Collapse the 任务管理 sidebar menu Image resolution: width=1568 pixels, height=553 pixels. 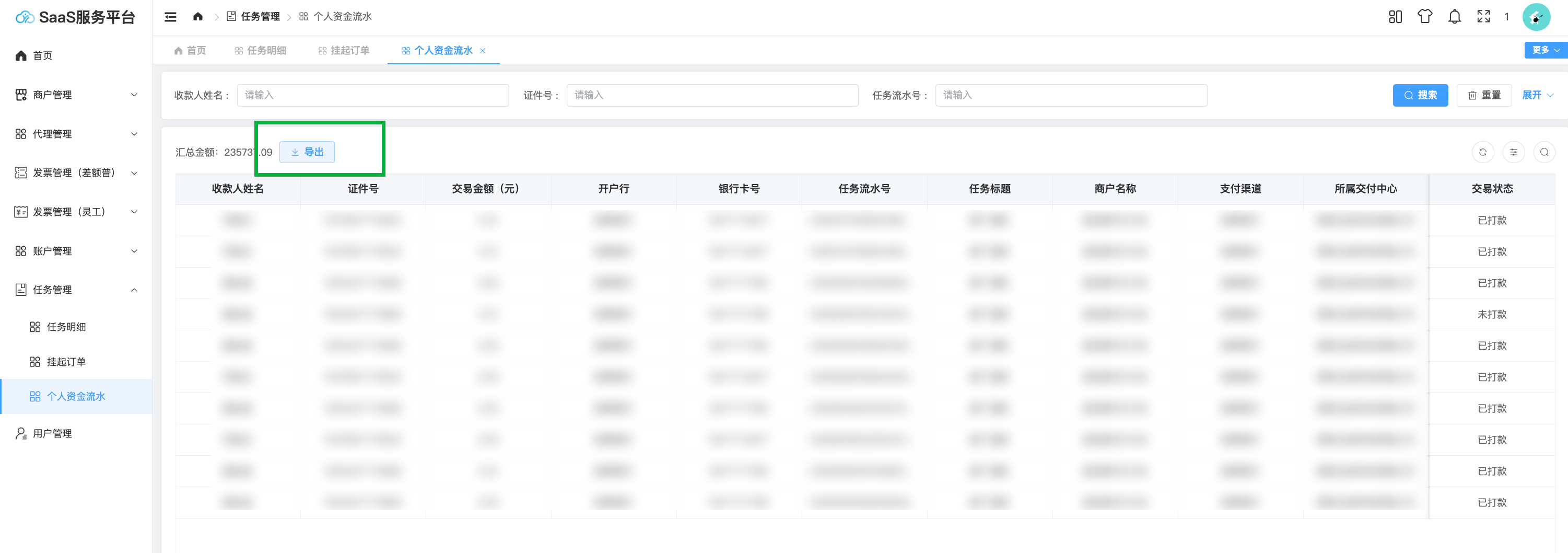point(76,290)
